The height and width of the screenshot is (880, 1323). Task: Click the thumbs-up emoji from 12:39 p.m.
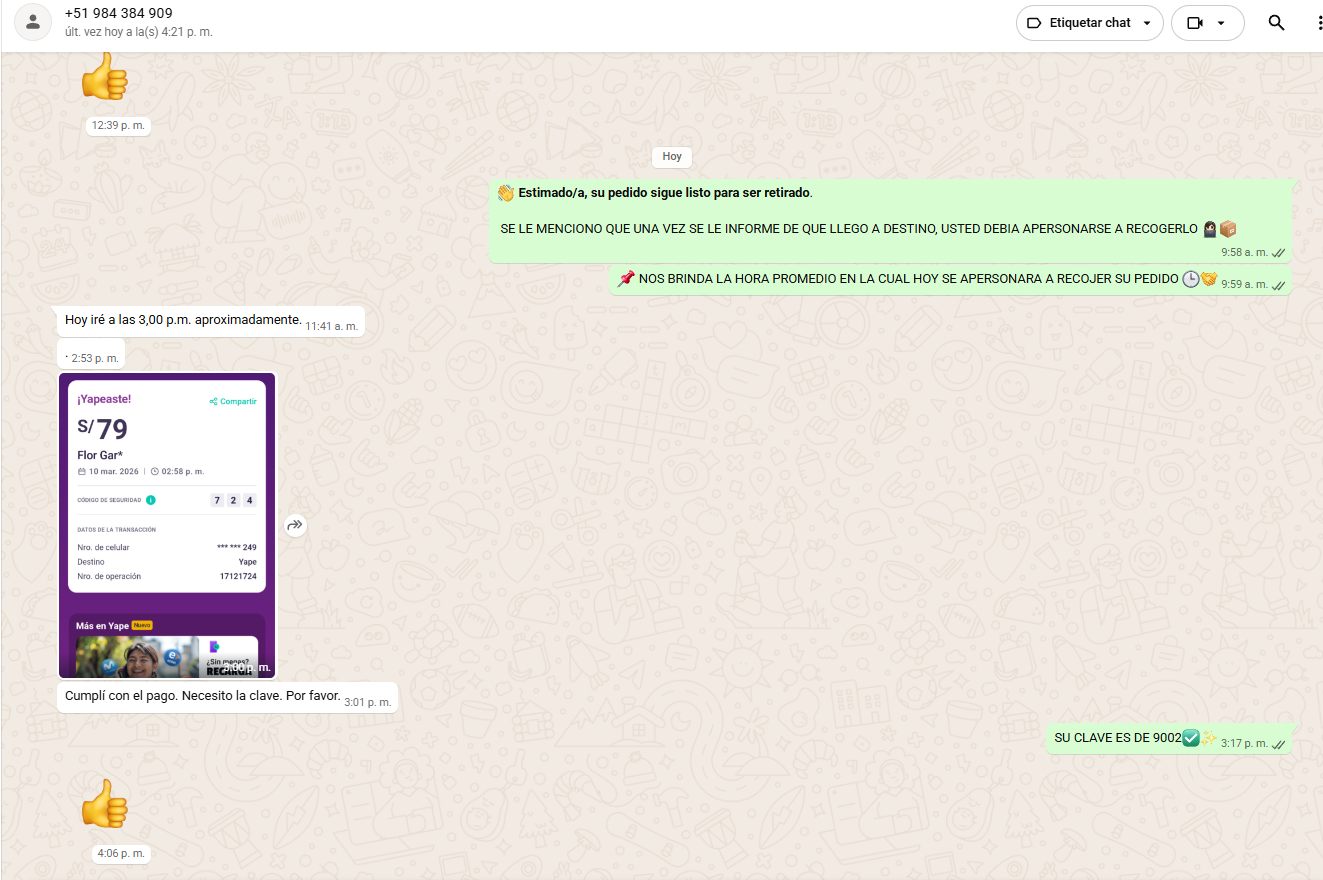coord(104,77)
